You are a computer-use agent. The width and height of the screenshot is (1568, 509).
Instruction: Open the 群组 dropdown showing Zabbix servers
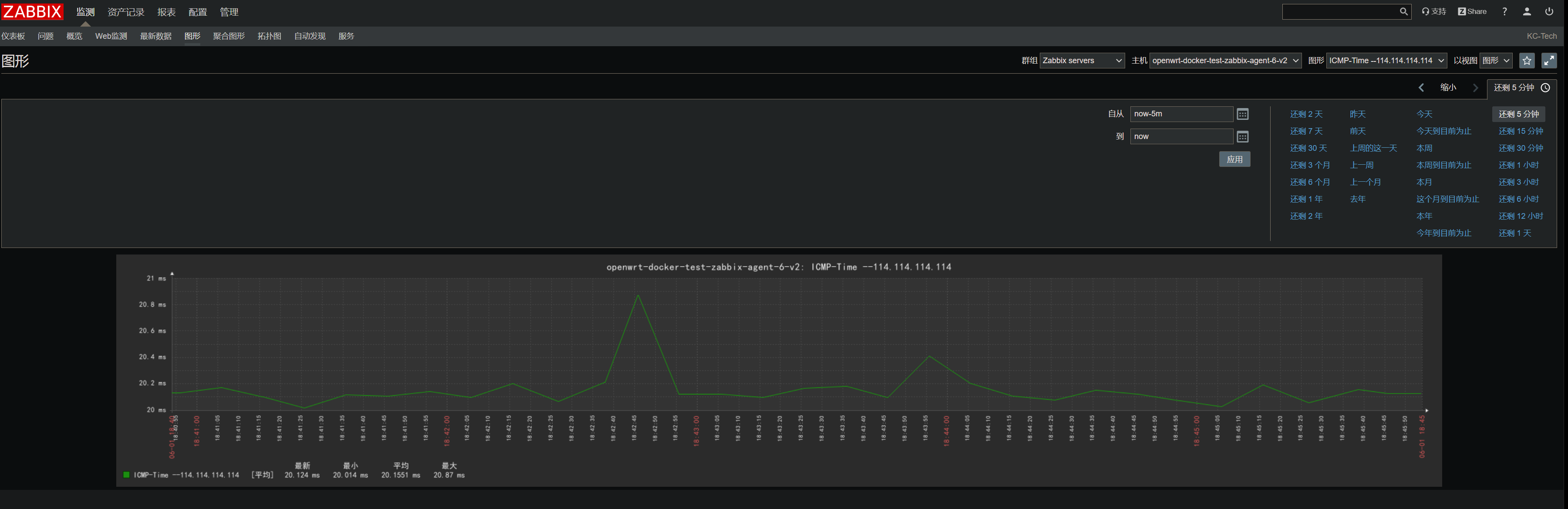[x=1082, y=60]
